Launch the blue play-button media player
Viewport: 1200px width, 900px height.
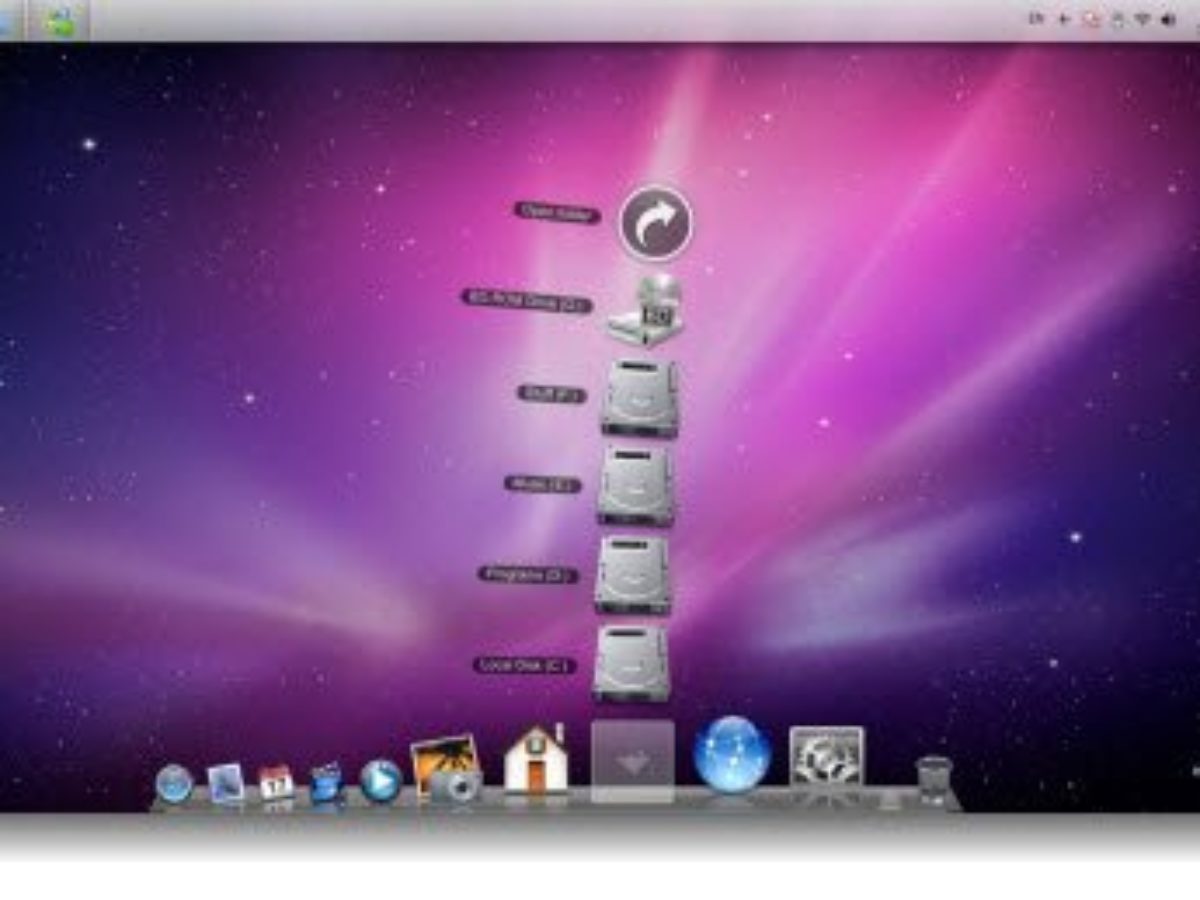click(381, 781)
